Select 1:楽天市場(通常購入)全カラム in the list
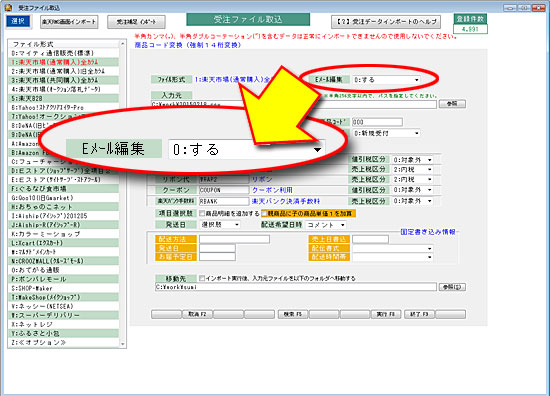Screen dimensions: 550x396 click(x=63, y=62)
